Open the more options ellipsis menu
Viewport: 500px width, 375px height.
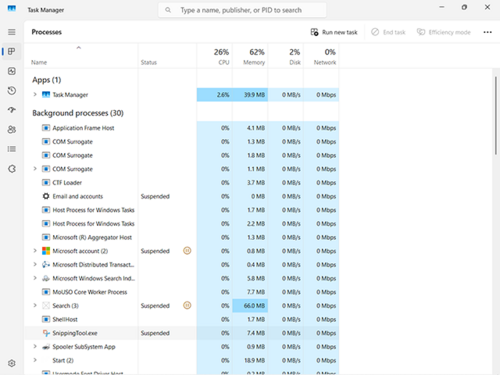(487, 32)
